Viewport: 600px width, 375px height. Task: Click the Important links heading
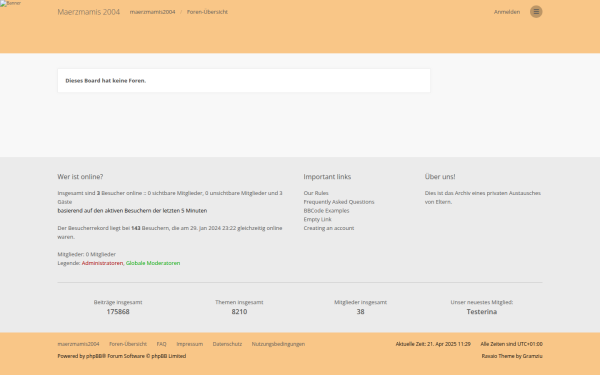point(327,177)
